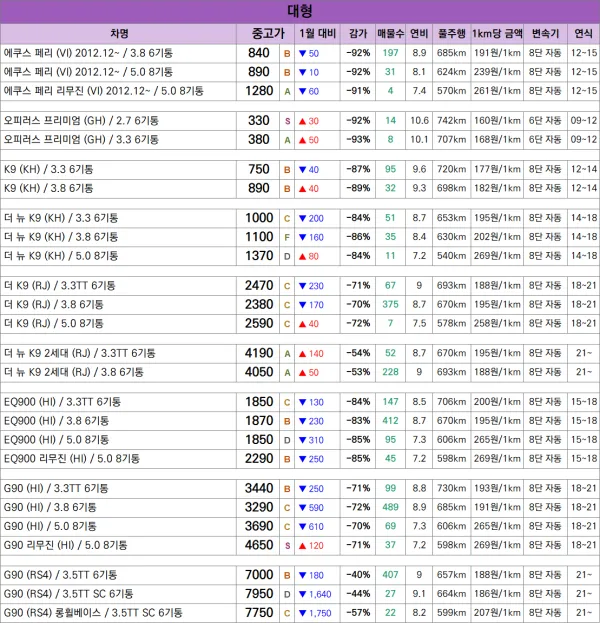This screenshot has height=623, width=600.
Task: Sort by the 1월 대비 column header
Action: pos(318,33)
